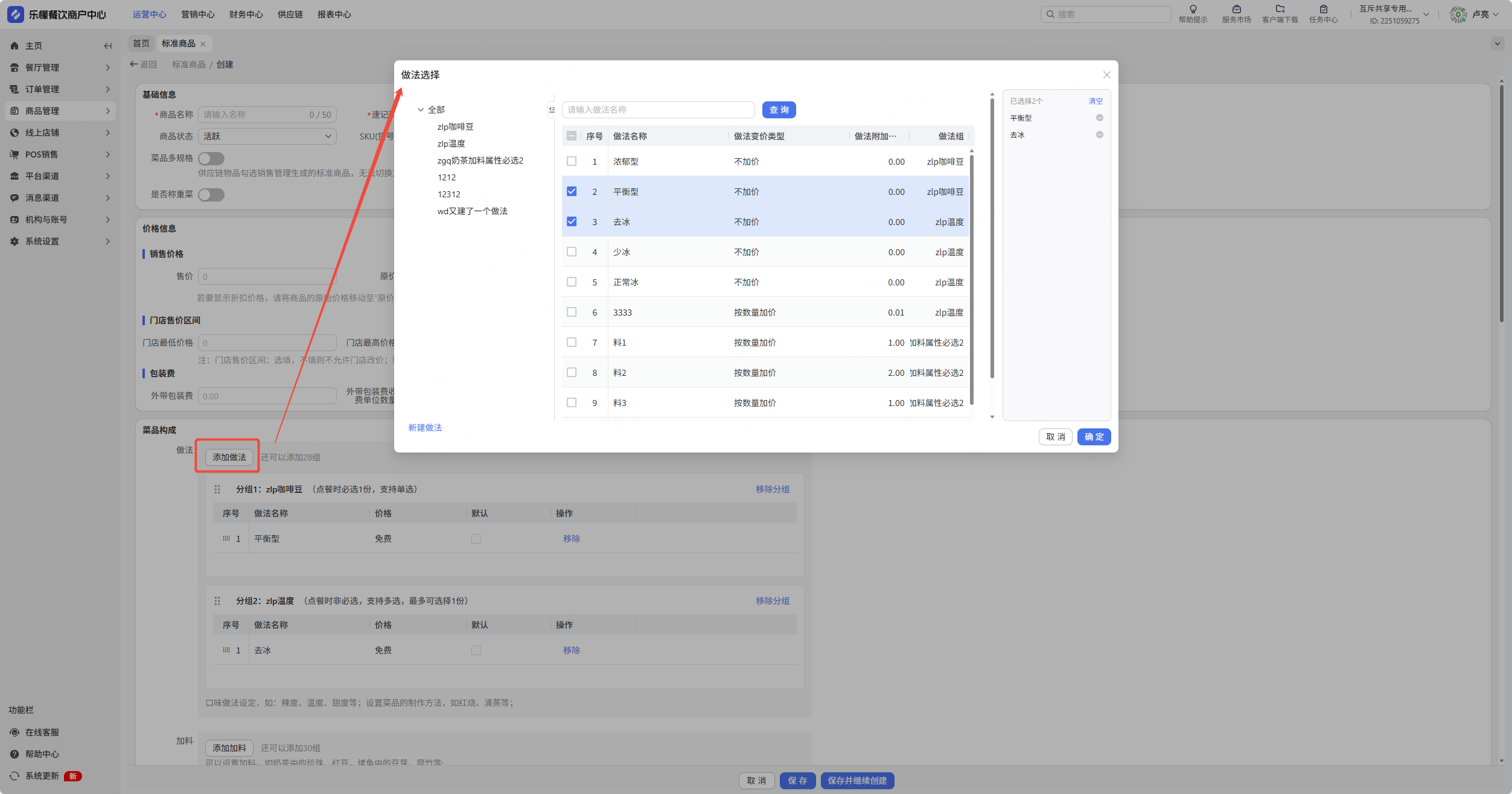Remove 去冰 from selected list
The width and height of the screenshot is (1512, 794).
[1099, 135]
